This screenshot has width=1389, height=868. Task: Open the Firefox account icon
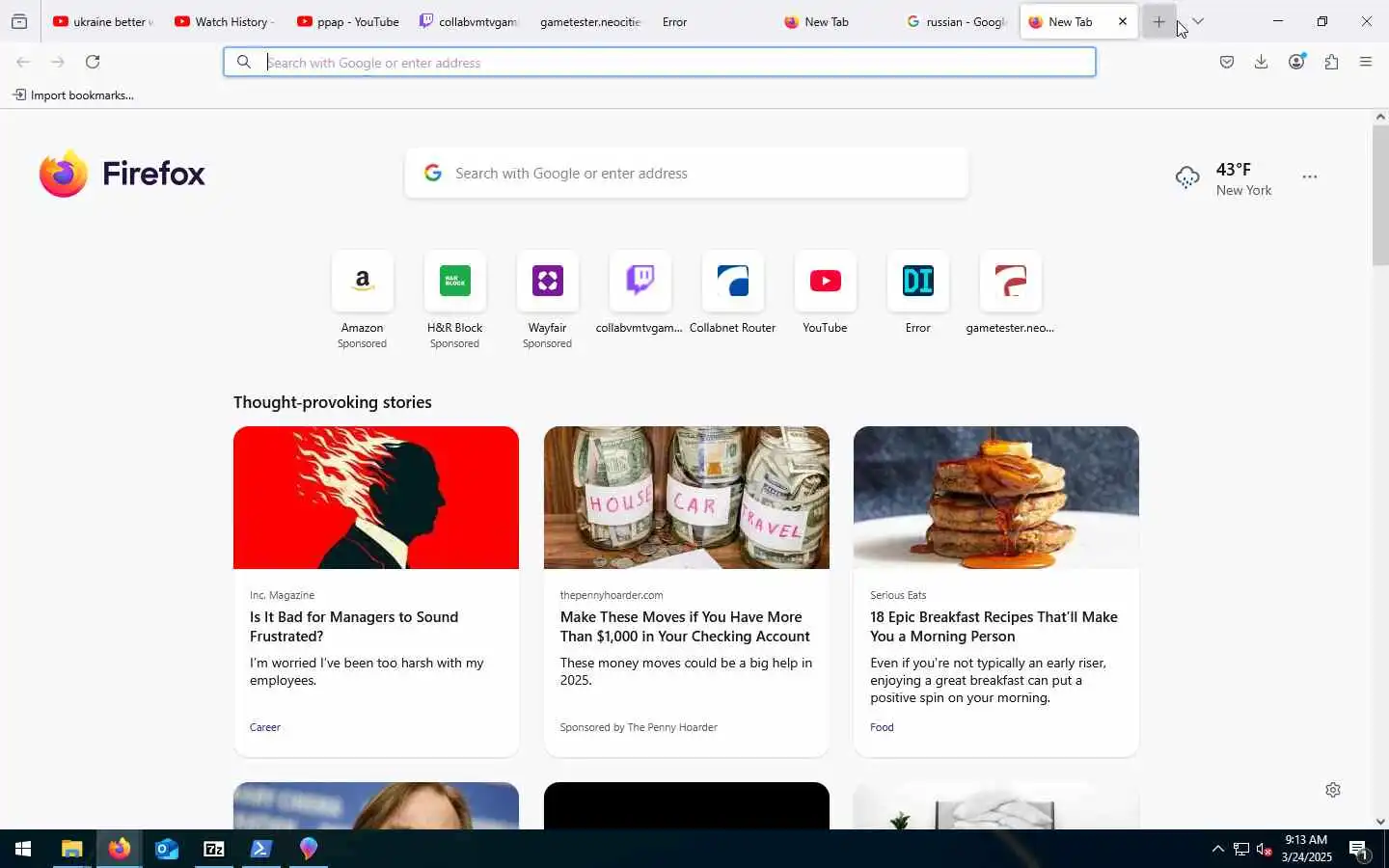point(1296,62)
